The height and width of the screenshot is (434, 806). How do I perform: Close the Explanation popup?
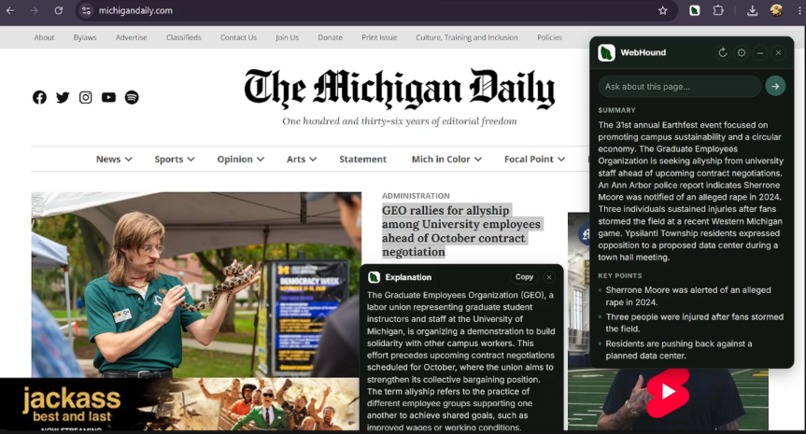549,277
